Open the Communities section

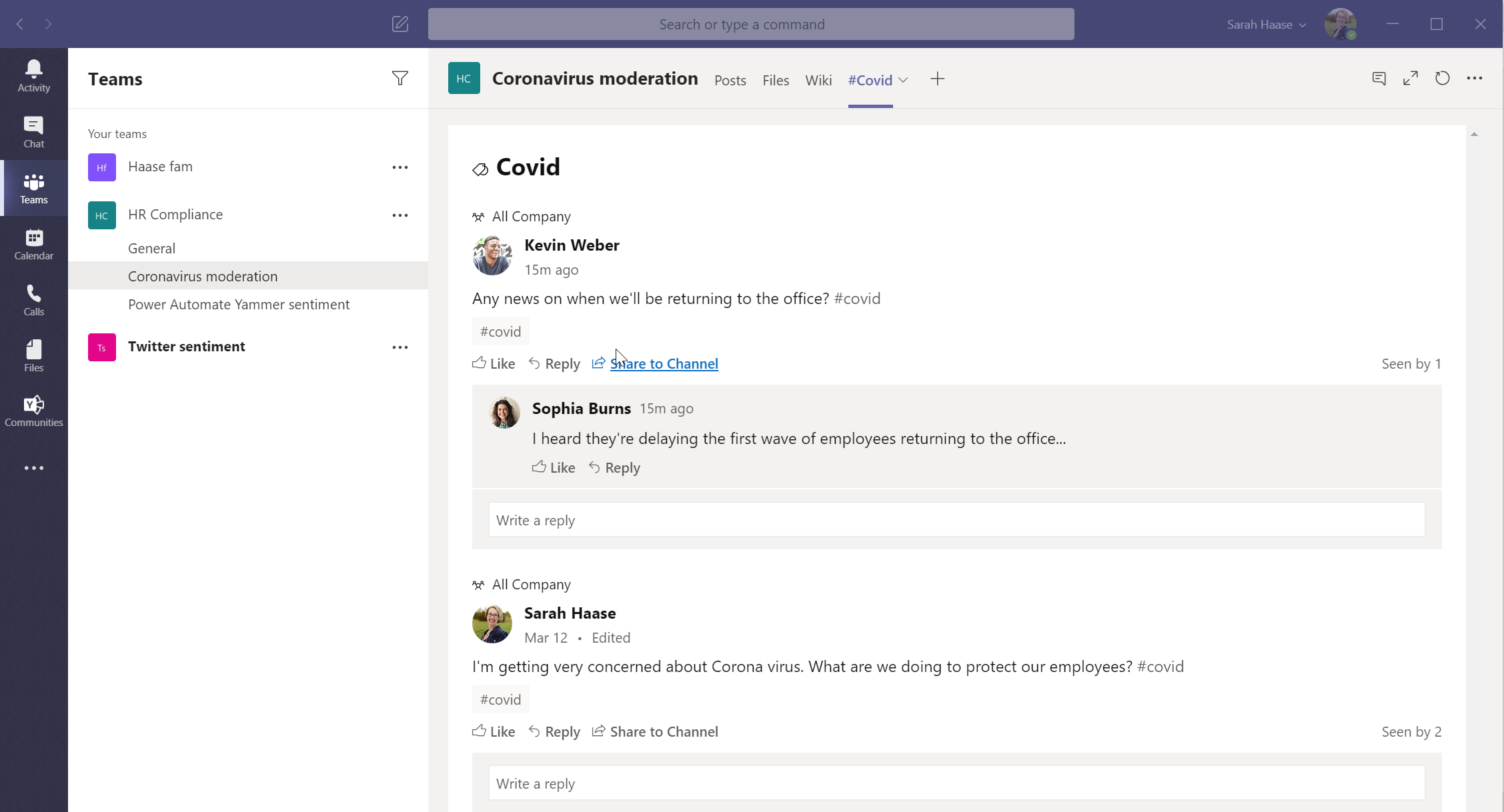[x=33, y=409]
